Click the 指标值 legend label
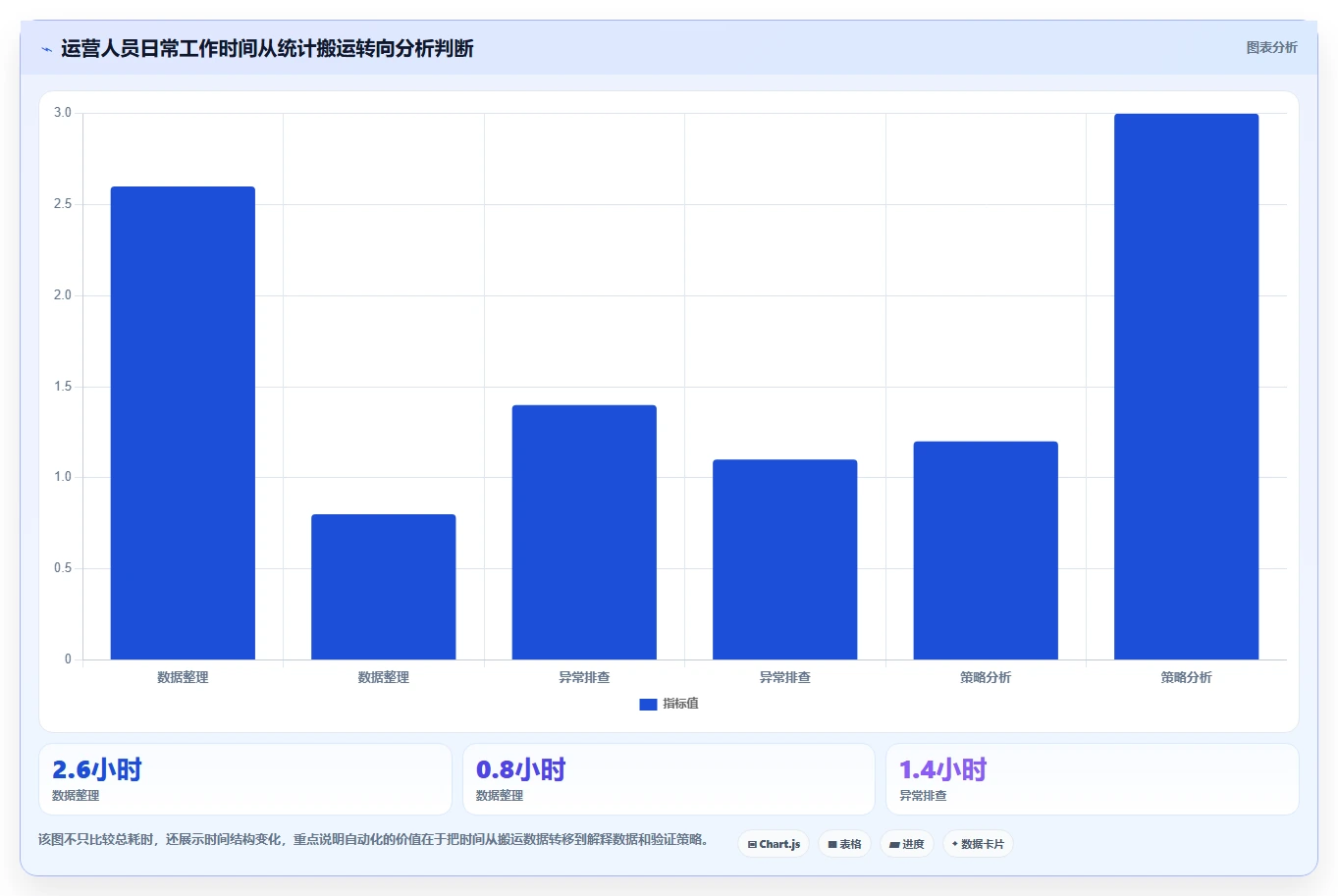1338x896 pixels. (x=680, y=704)
